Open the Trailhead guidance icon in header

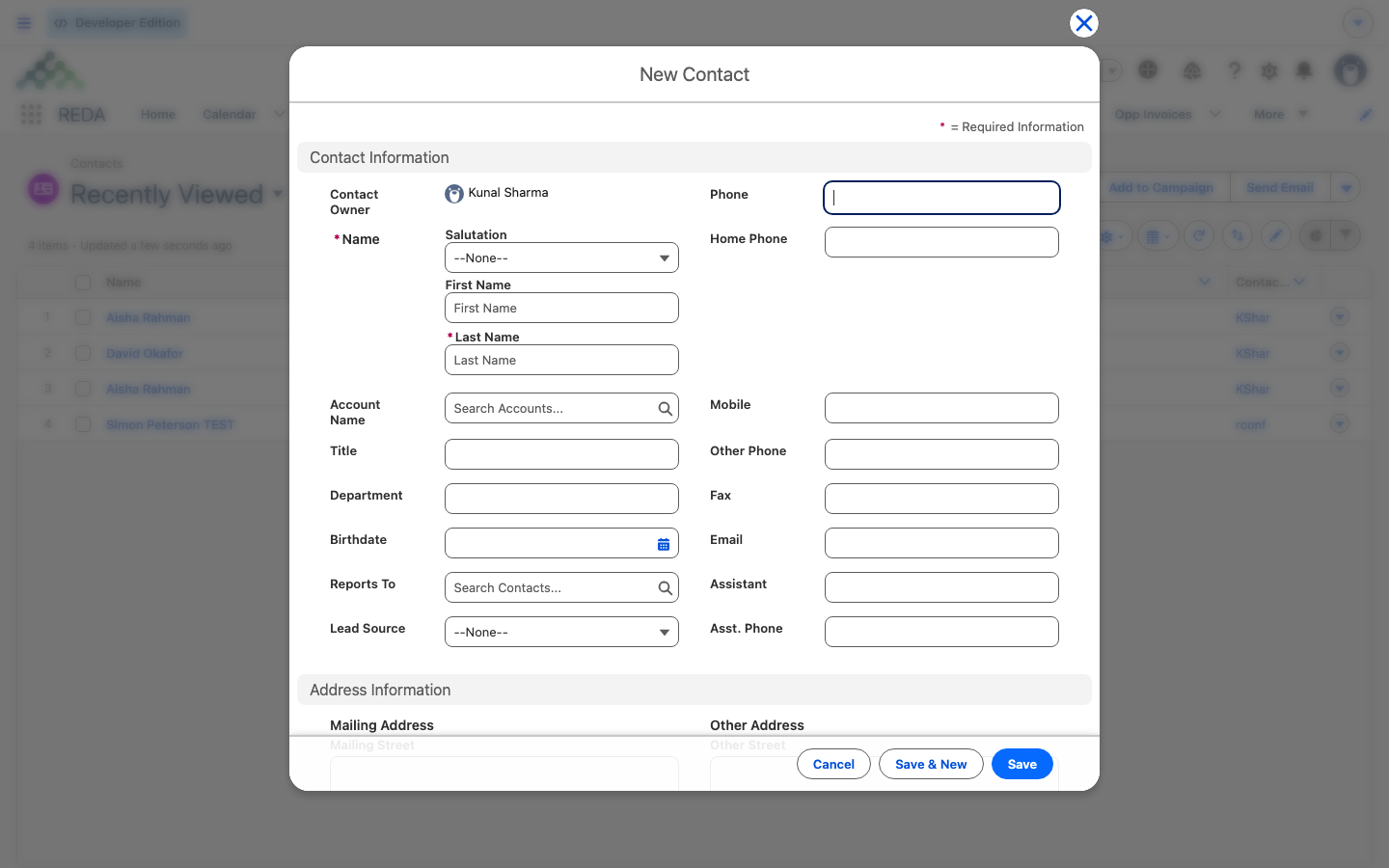[x=1192, y=70]
